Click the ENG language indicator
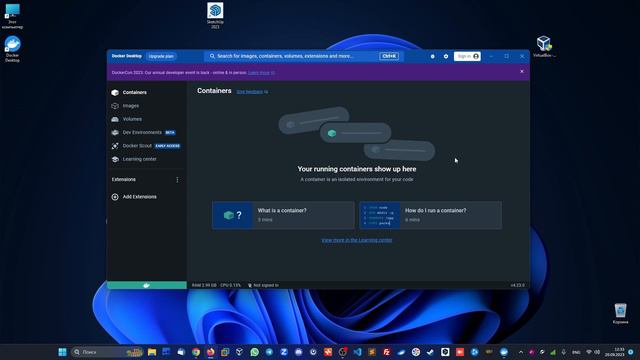This screenshot has height=360, width=640. [x=576, y=352]
